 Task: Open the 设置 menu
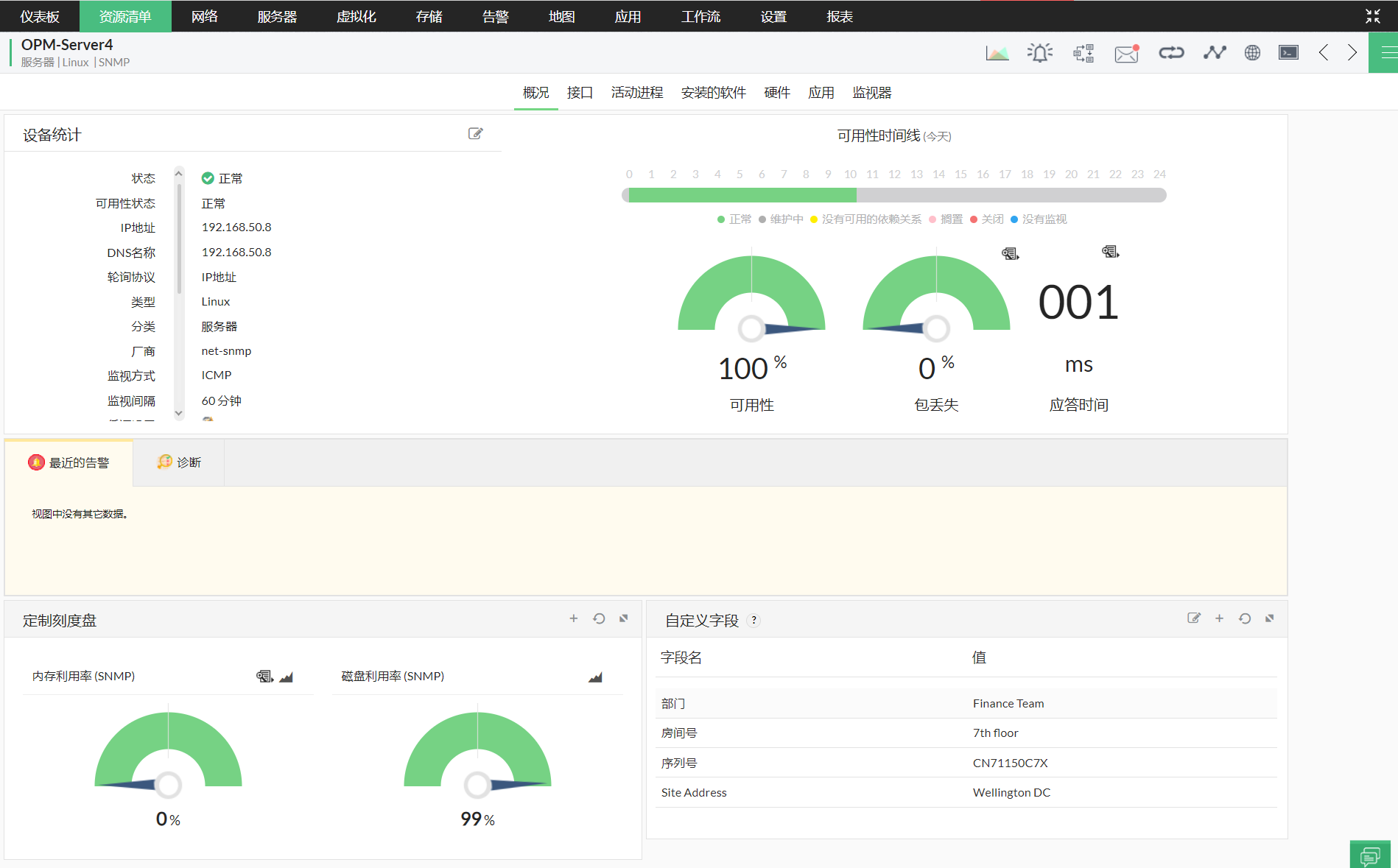[773, 16]
